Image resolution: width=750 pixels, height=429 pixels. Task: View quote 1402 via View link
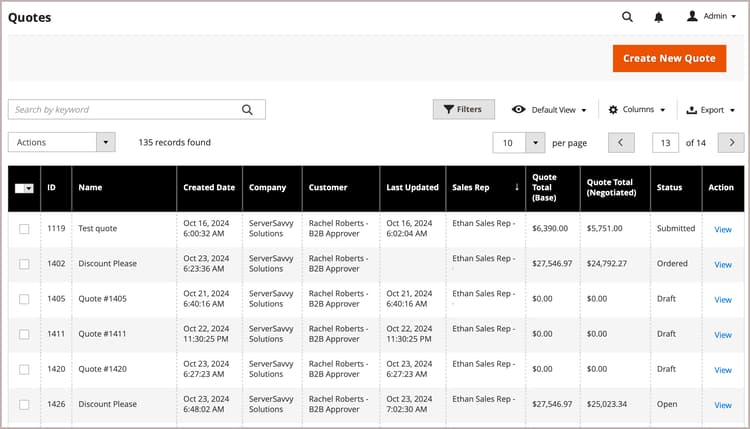click(723, 264)
